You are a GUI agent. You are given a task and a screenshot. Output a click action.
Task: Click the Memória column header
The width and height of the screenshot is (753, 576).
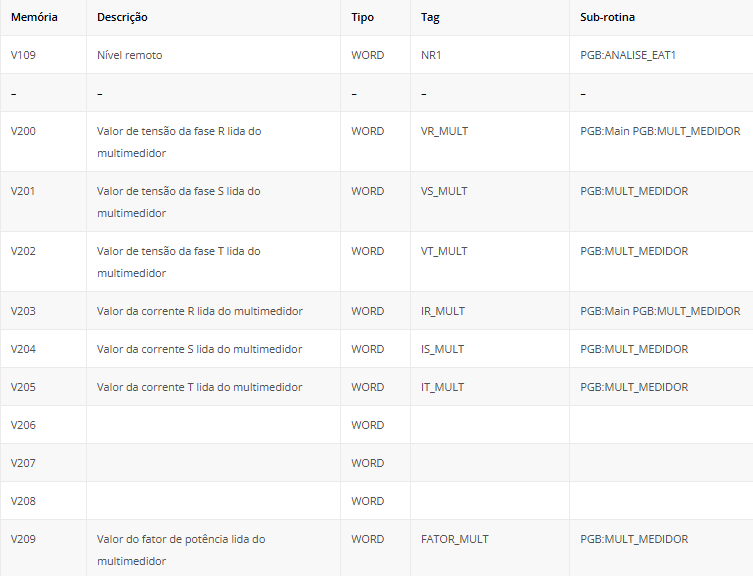pyautogui.click(x=34, y=18)
